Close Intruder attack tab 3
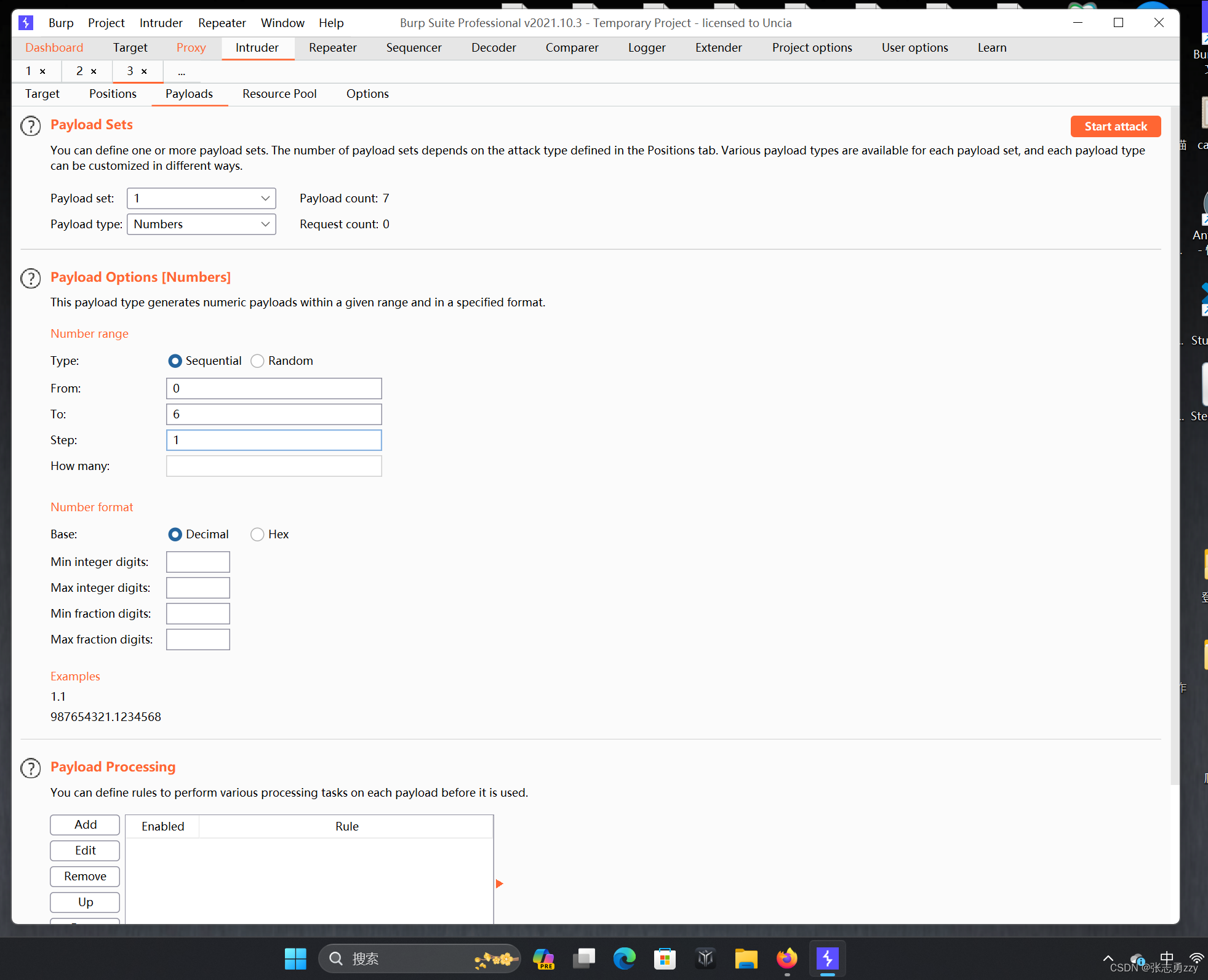 (144, 71)
